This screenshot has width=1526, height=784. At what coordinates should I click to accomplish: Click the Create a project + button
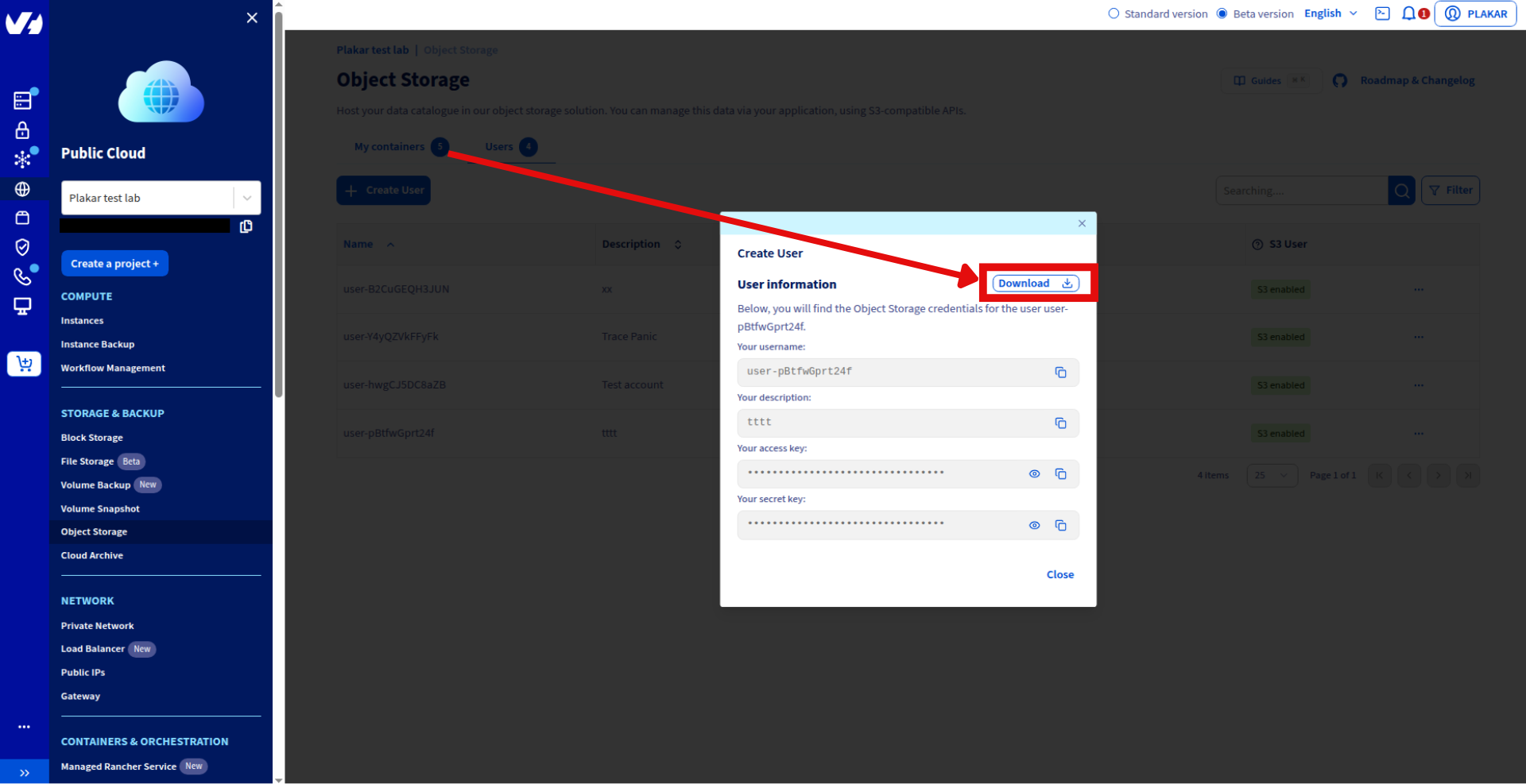tap(114, 263)
